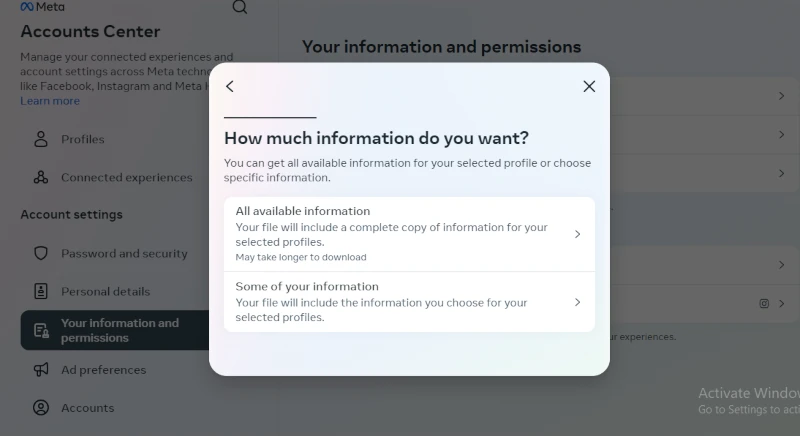Click the Accounts person-circle icon

(x=41, y=408)
